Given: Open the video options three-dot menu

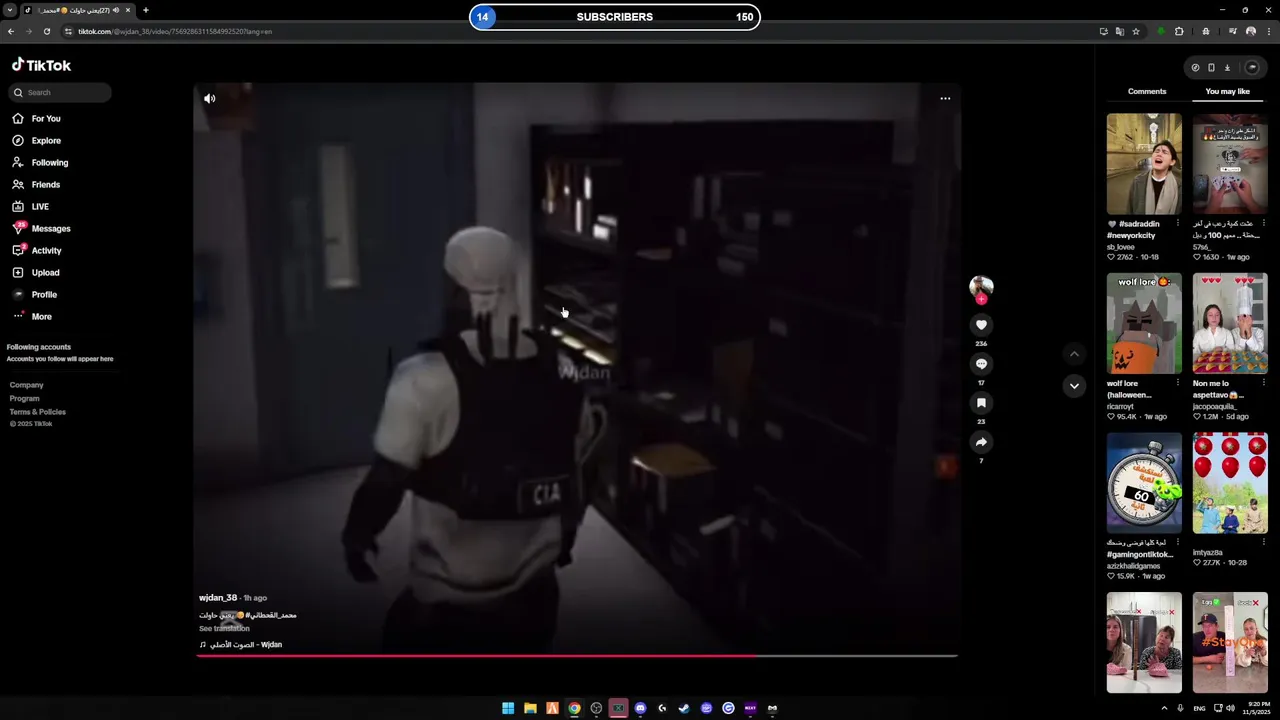Looking at the screenshot, I should [945, 98].
